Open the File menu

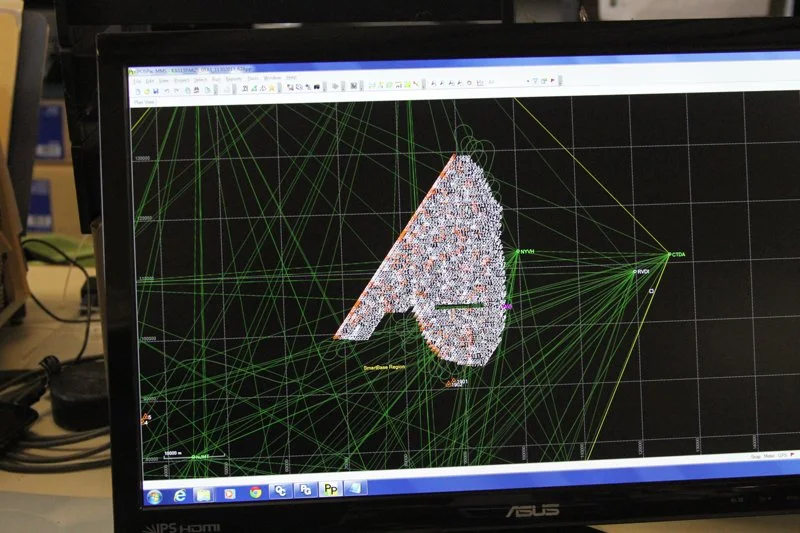138,81
